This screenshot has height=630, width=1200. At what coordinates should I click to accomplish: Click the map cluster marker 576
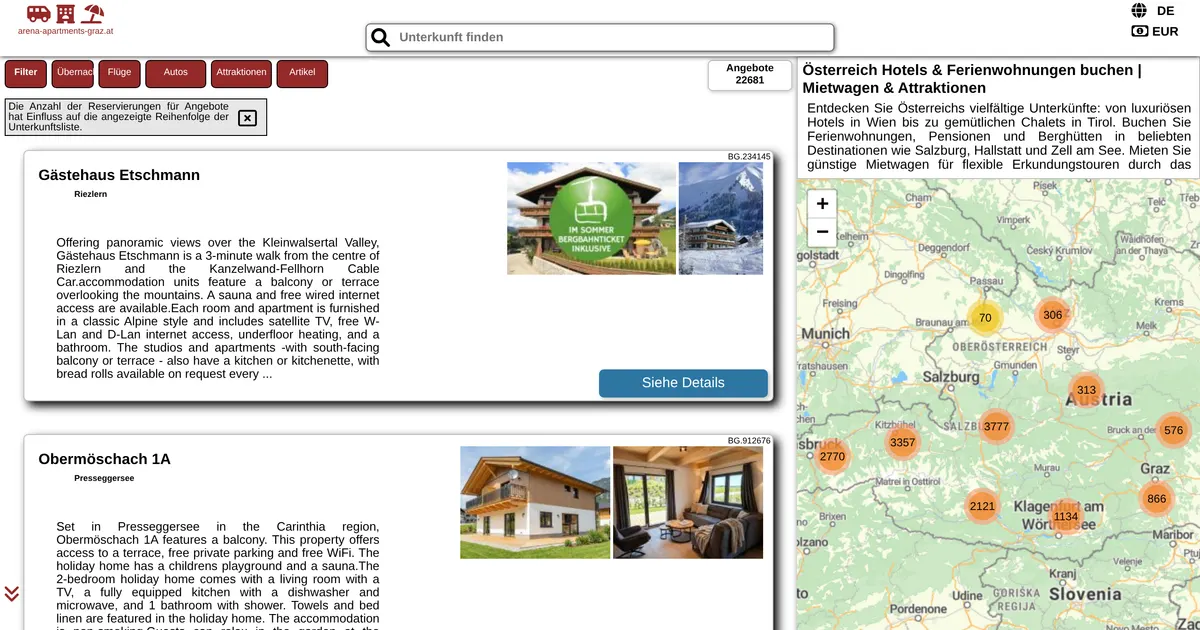click(x=1174, y=431)
